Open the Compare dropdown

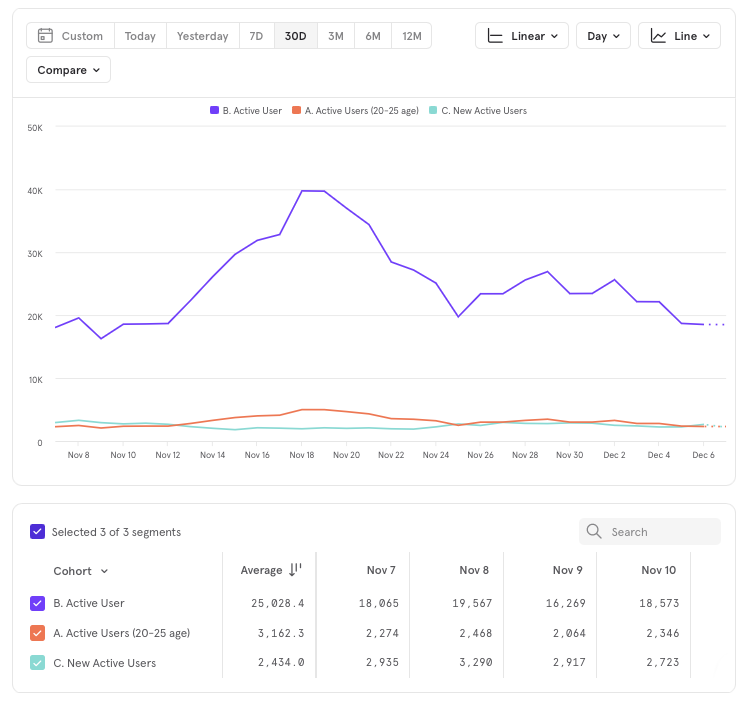coord(68,70)
